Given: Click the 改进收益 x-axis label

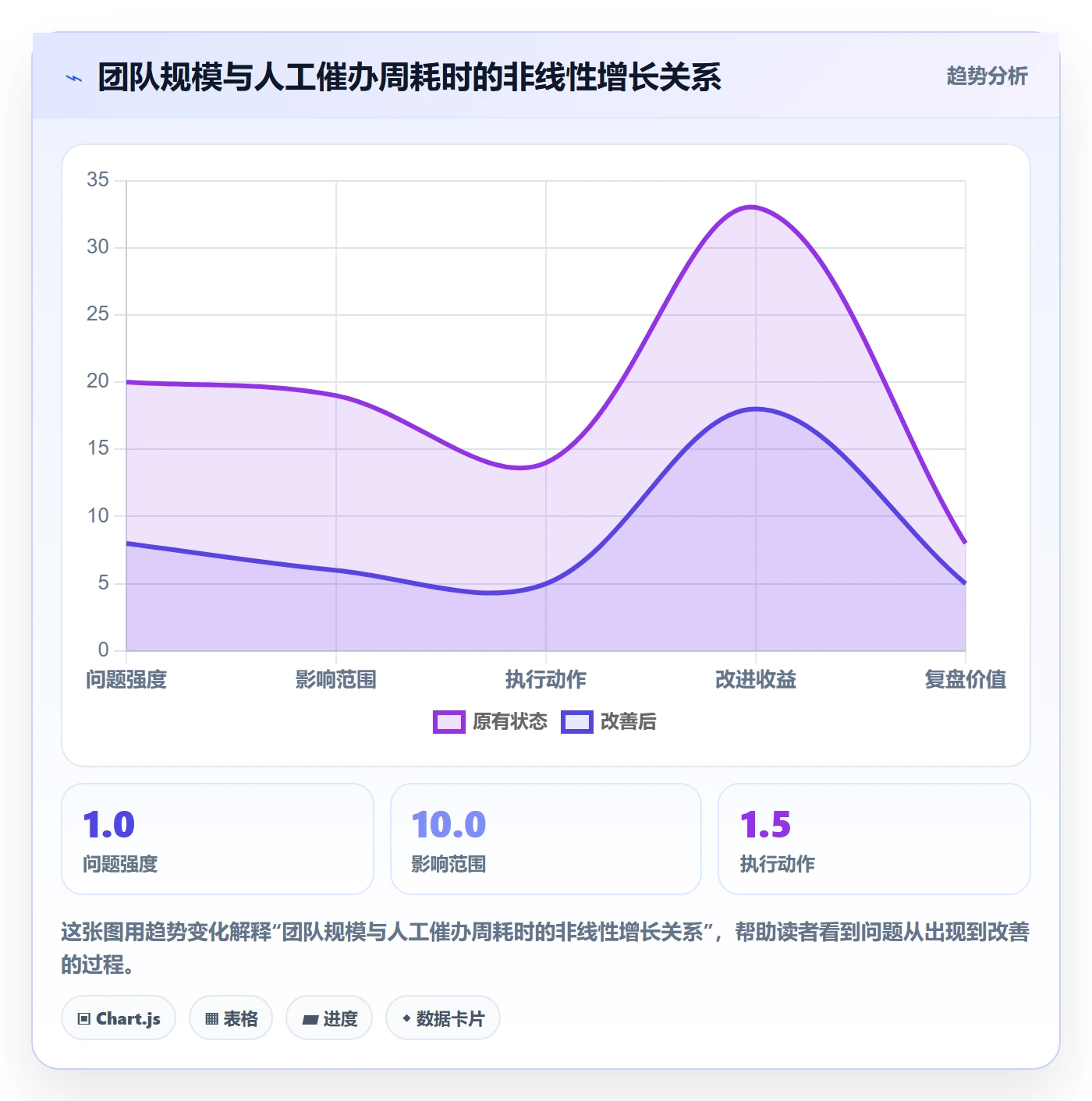Looking at the screenshot, I should (756, 680).
